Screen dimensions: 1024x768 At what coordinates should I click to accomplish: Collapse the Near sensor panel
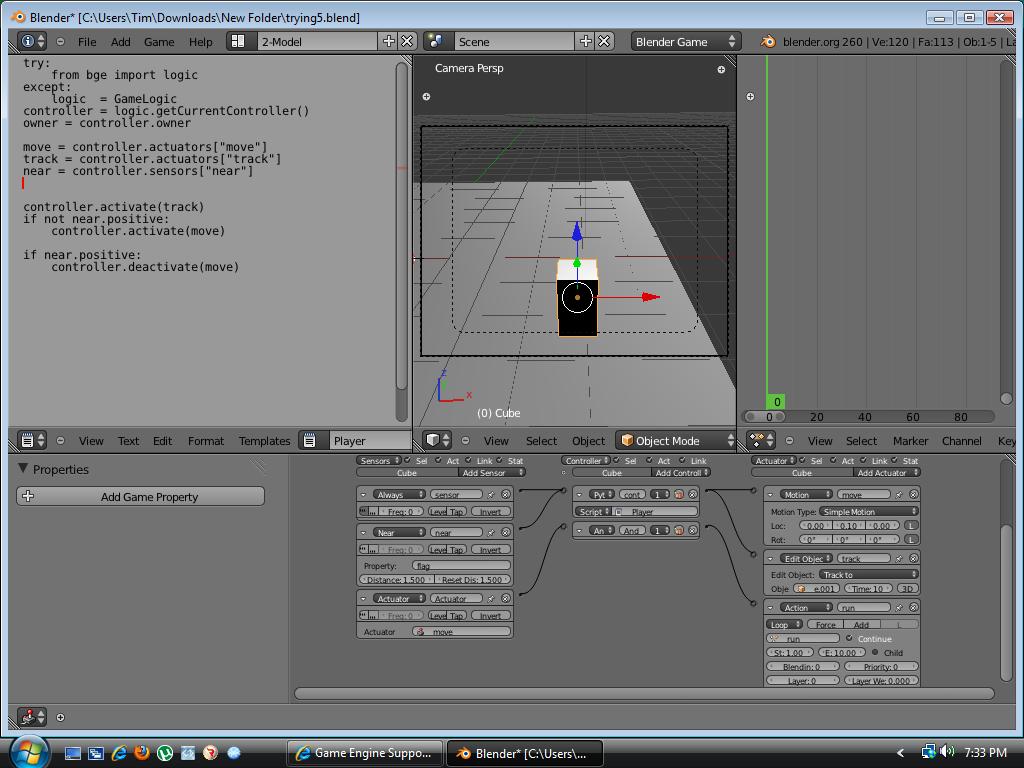(x=364, y=533)
